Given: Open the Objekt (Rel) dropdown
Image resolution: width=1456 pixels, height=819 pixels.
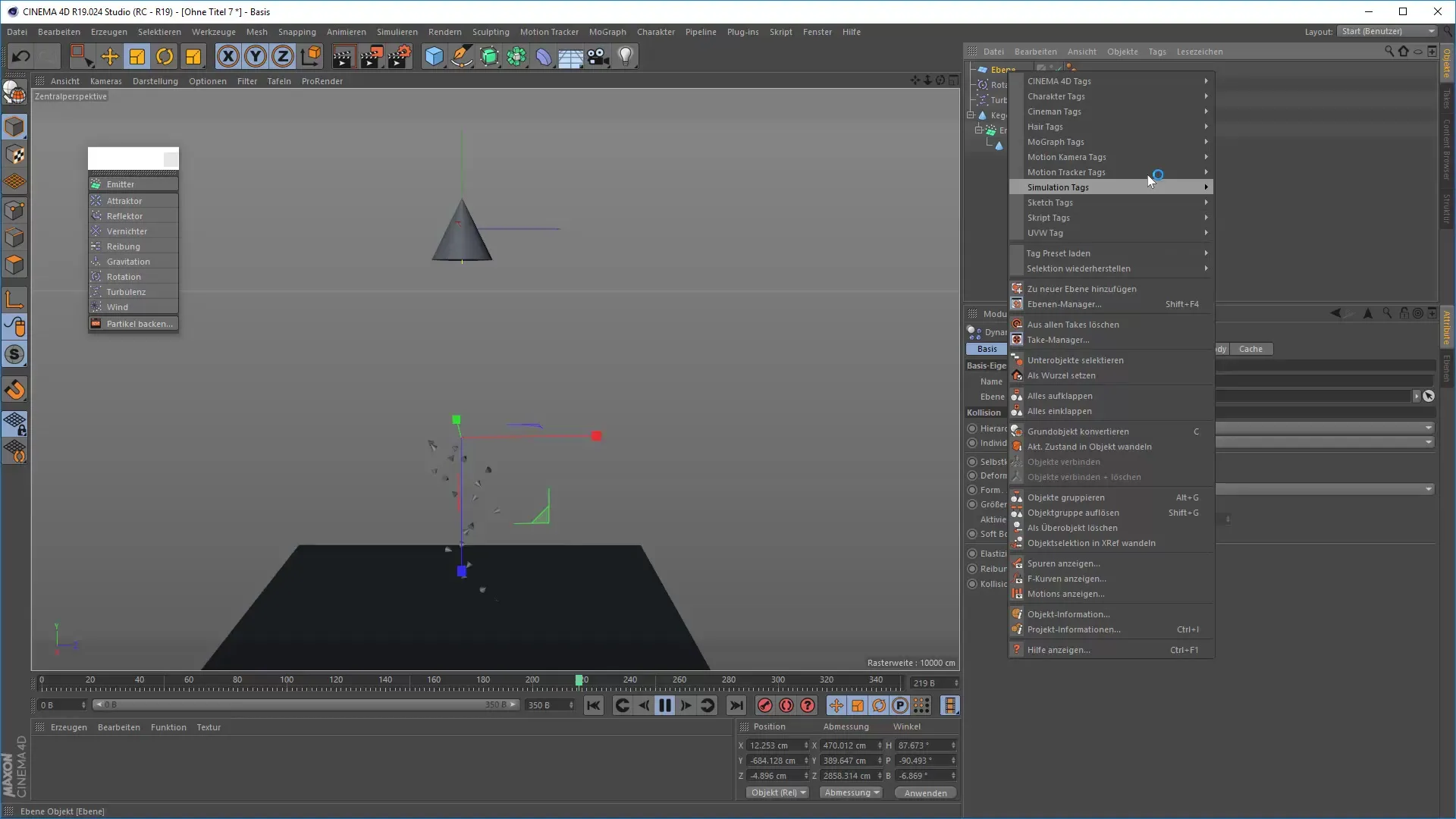Looking at the screenshot, I should pyautogui.click(x=778, y=792).
